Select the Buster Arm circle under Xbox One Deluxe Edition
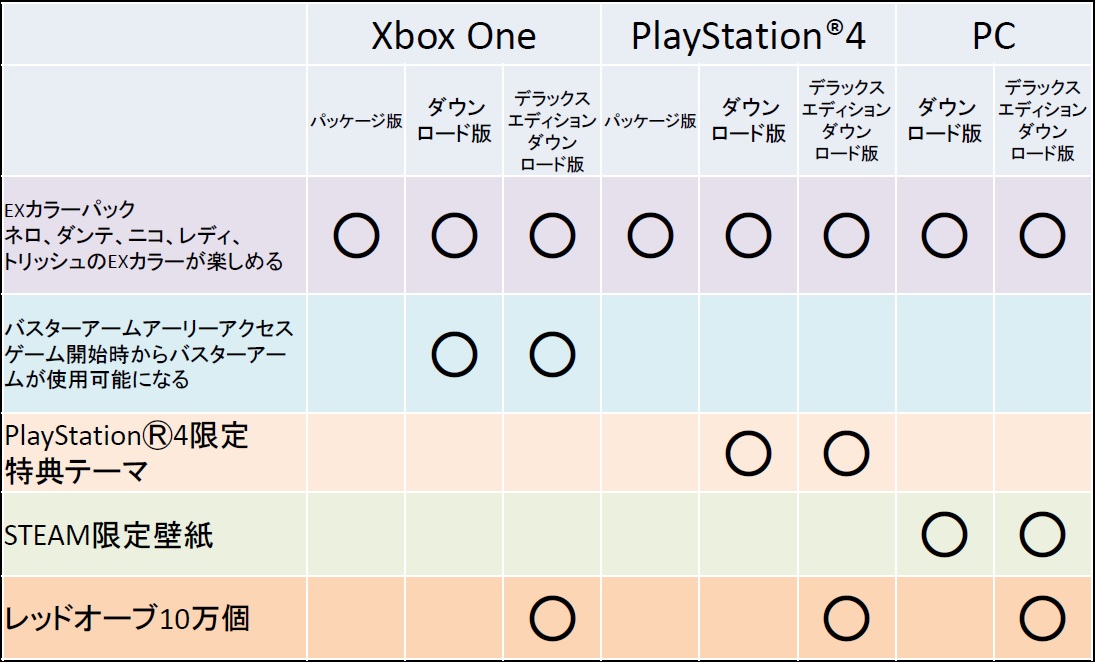Screen dimensions: 1095x662 pyautogui.click(x=552, y=353)
